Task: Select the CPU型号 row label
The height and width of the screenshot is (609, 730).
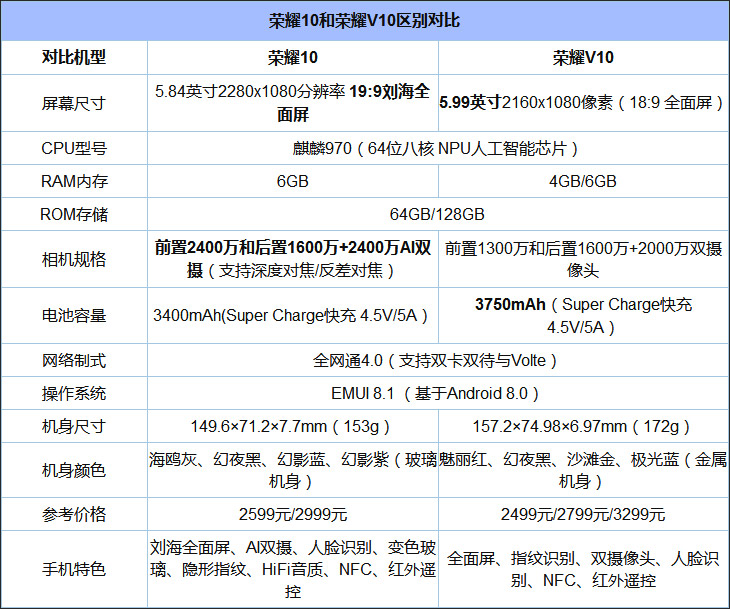Action: (74, 148)
